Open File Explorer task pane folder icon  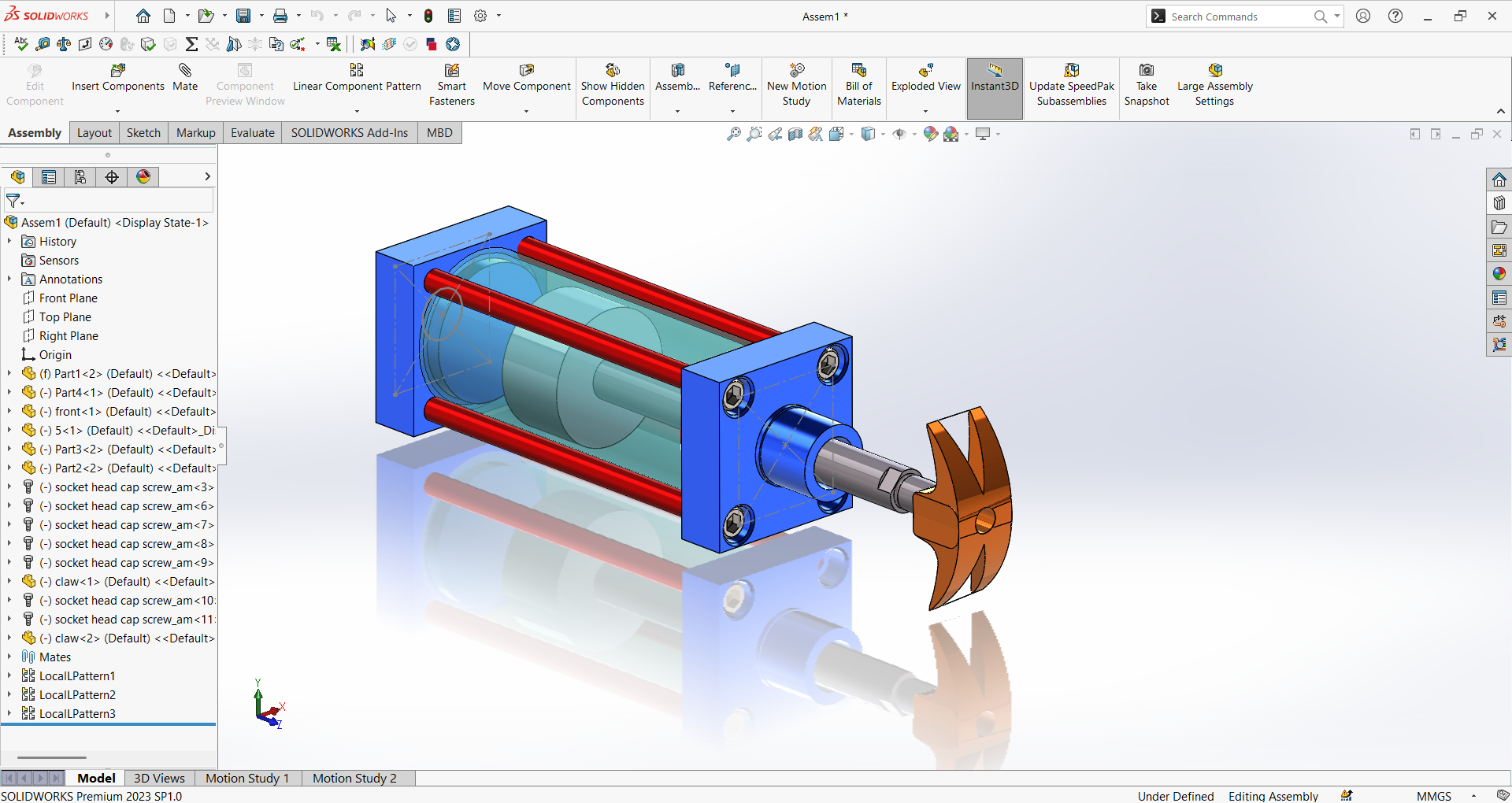(x=1499, y=227)
